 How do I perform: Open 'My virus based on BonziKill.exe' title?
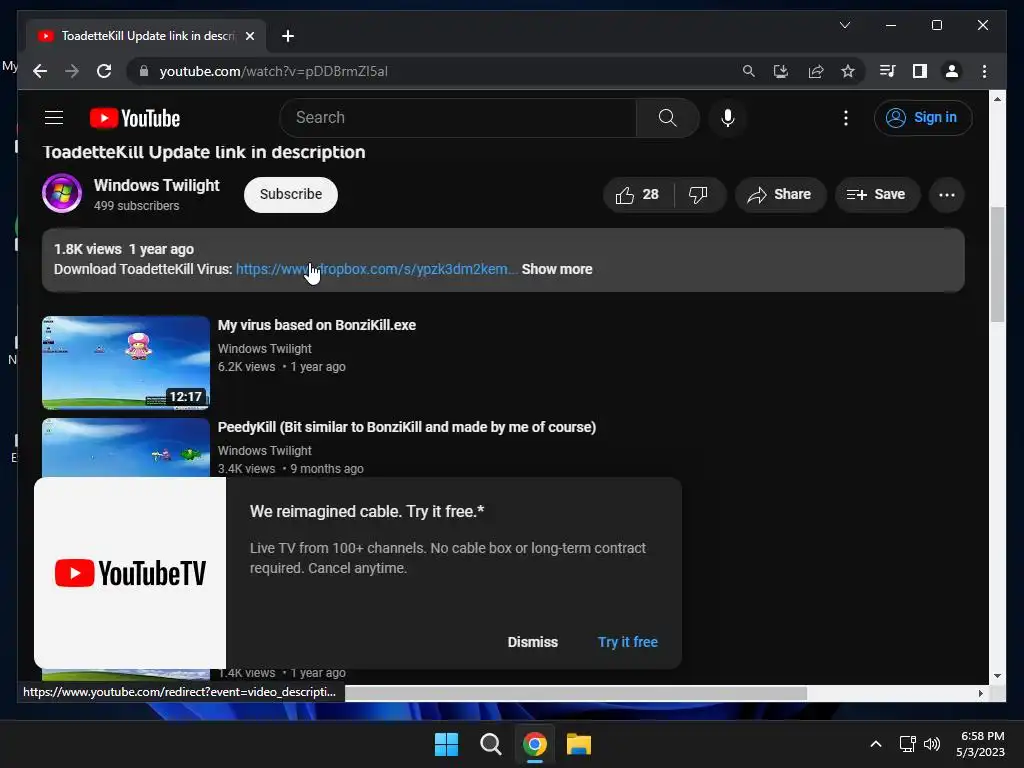tap(317, 325)
